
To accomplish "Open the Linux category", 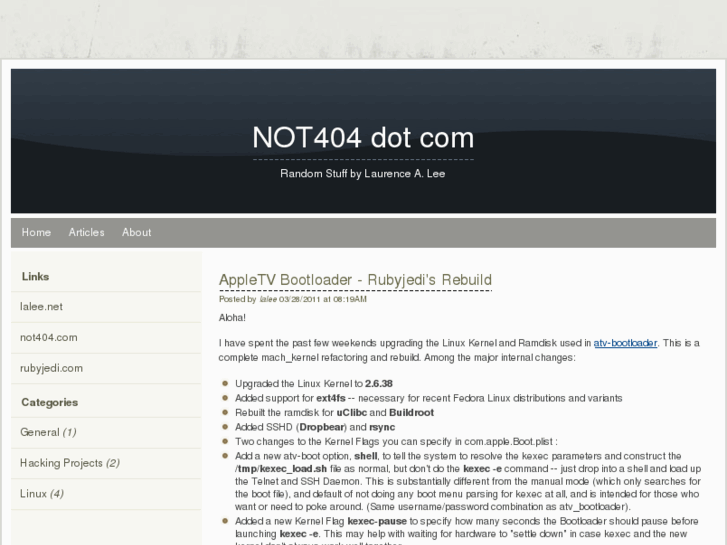I will coord(42,494).
